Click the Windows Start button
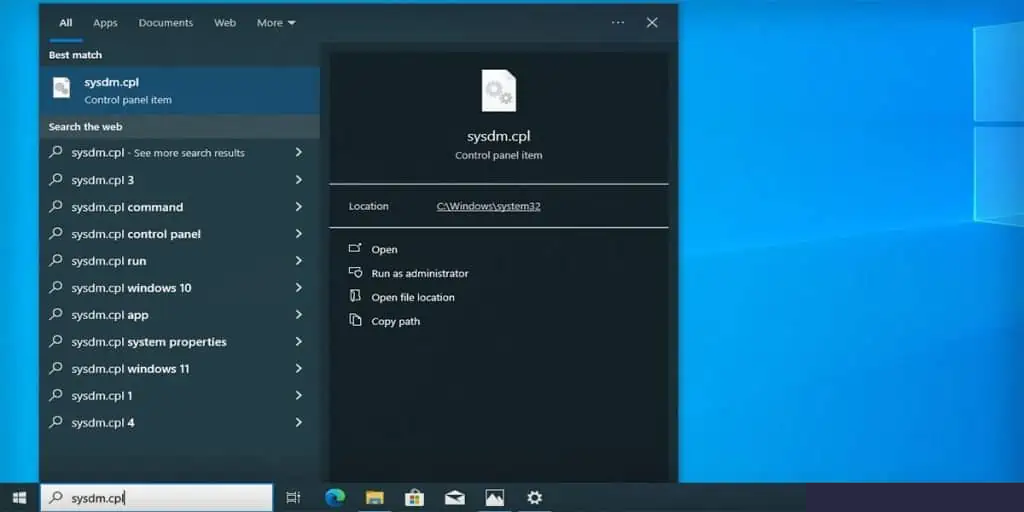 19,498
